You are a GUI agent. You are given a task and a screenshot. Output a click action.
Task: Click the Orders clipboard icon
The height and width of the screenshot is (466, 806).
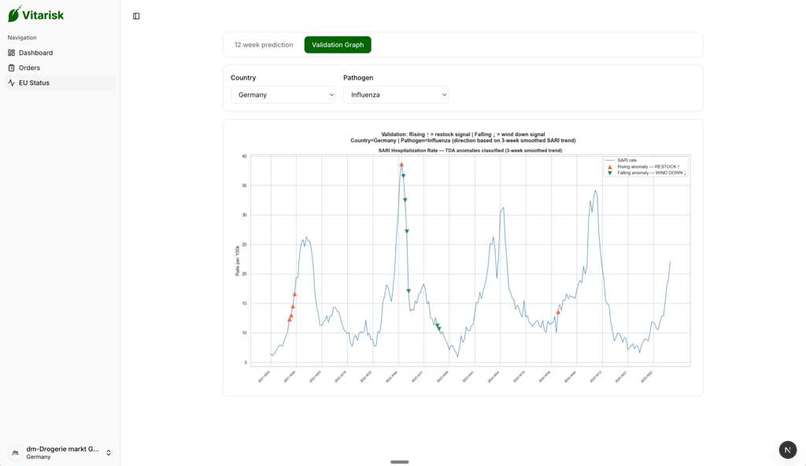pos(11,68)
